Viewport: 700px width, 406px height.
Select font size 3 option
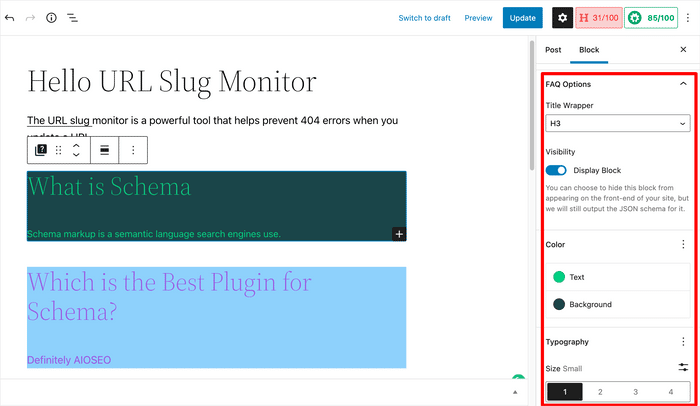tap(636, 392)
